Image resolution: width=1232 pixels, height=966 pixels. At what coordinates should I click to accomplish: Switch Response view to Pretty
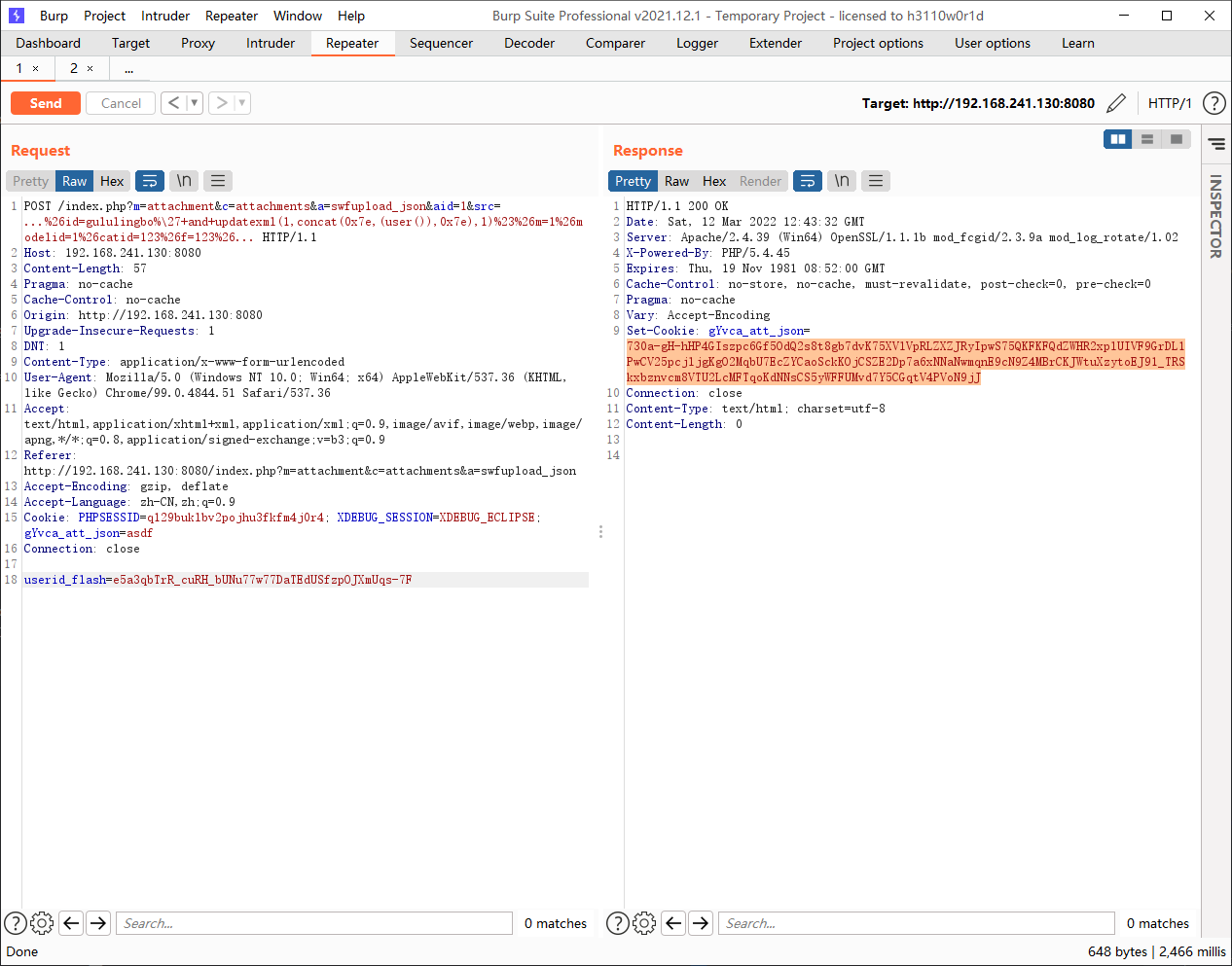click(633, 181)
